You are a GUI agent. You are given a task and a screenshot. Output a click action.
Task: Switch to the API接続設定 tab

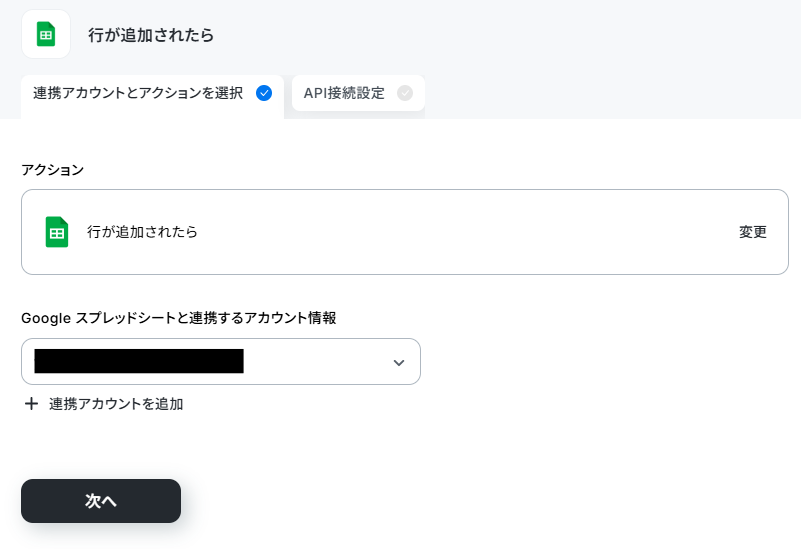pyautogui.click(x=358, y=93)
